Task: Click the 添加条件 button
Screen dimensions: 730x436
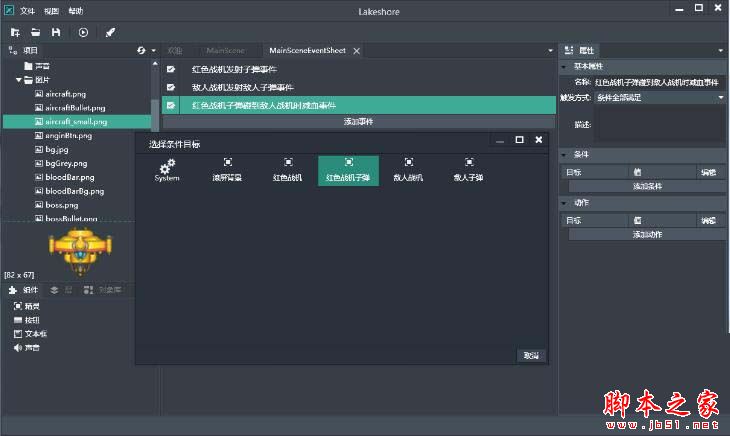Action: pyautogui.click(x=647, y=186)
